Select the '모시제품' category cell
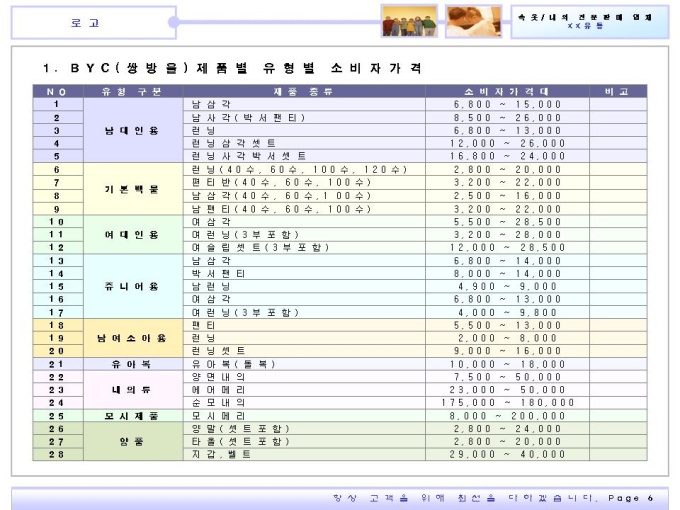Image resolution: width=680 pixels, height=510 pixels. (133, 416)
